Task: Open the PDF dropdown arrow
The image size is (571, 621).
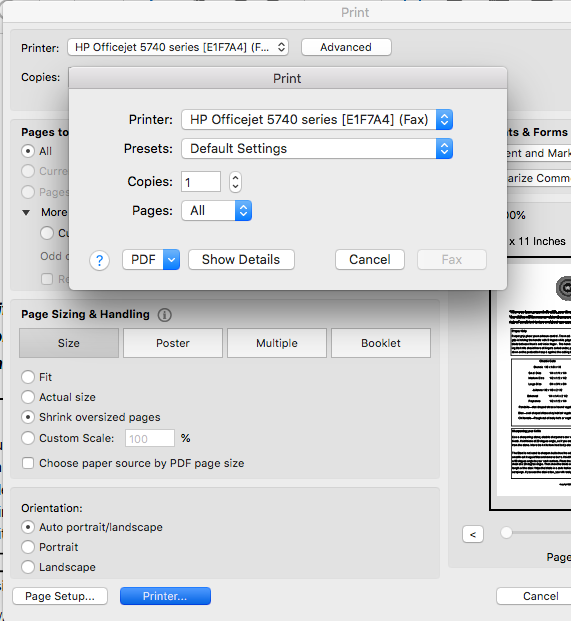Action: coord(171,260)
